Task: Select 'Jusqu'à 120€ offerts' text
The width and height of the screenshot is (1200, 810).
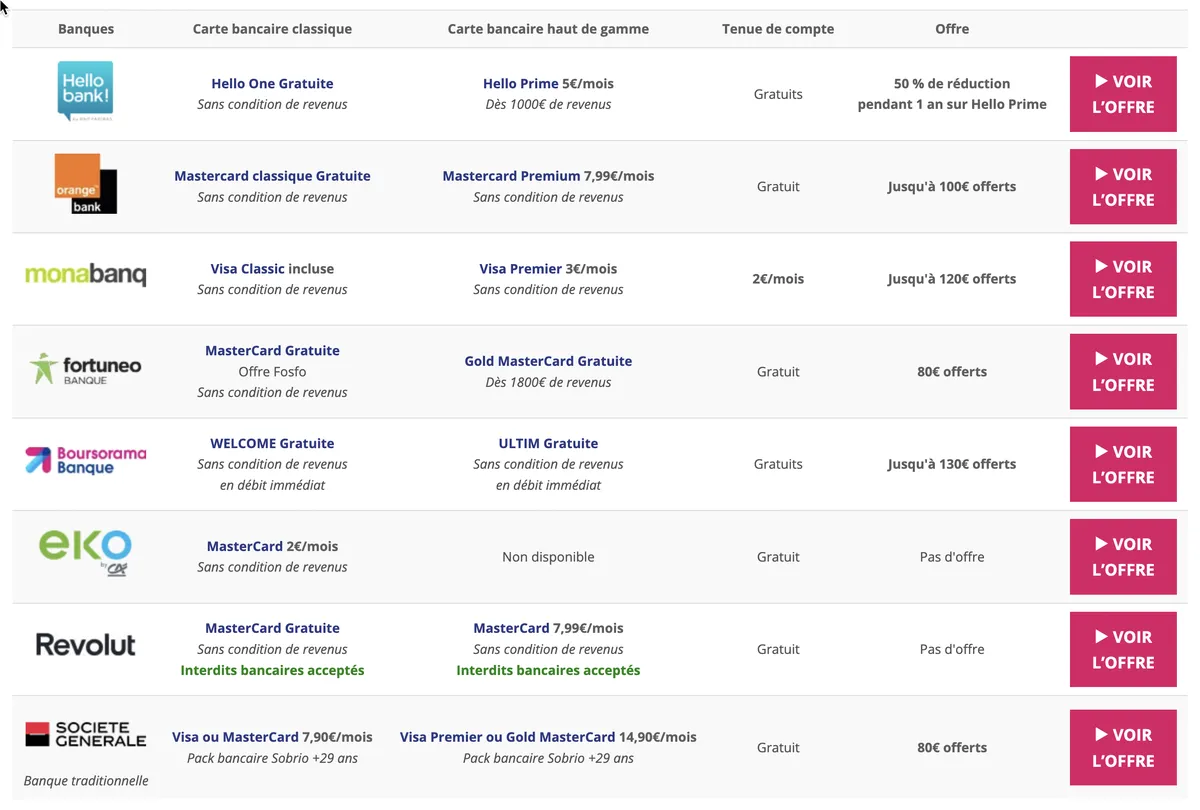Action: click(952, 279)
